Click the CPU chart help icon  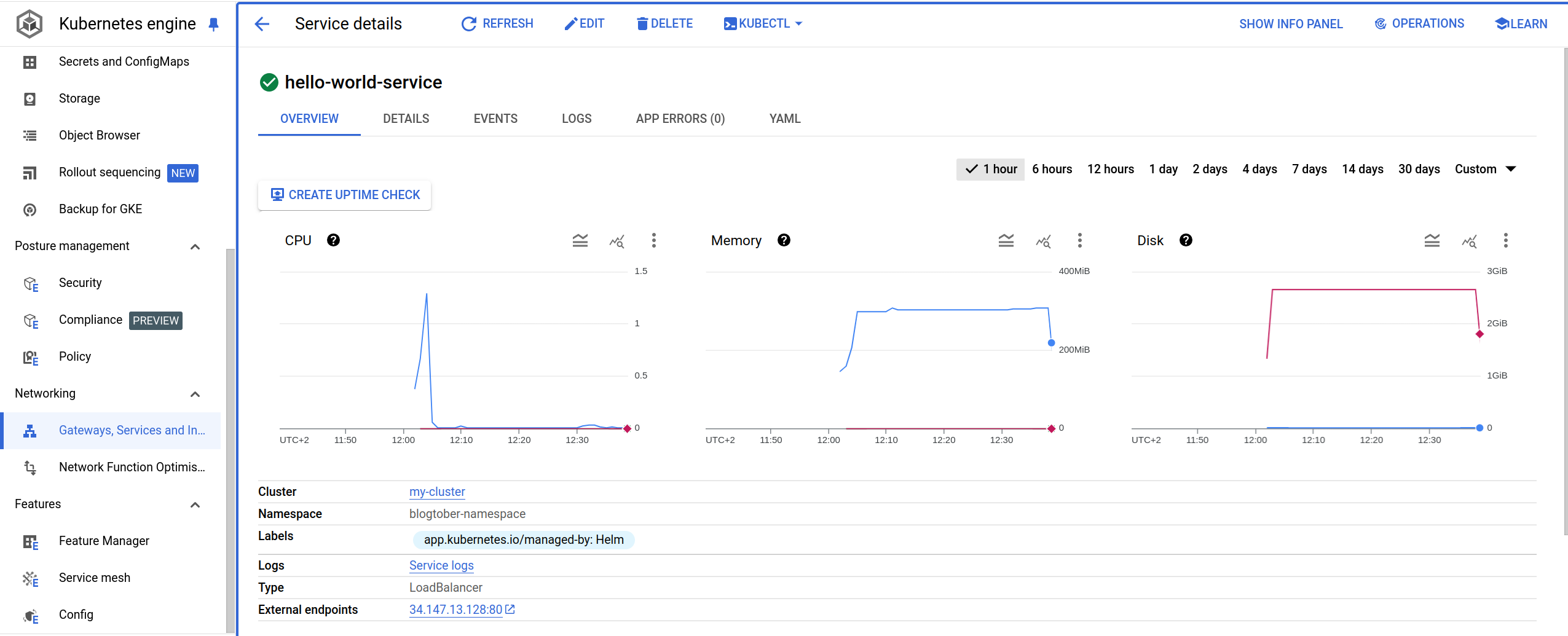click(x=333, y=240)
